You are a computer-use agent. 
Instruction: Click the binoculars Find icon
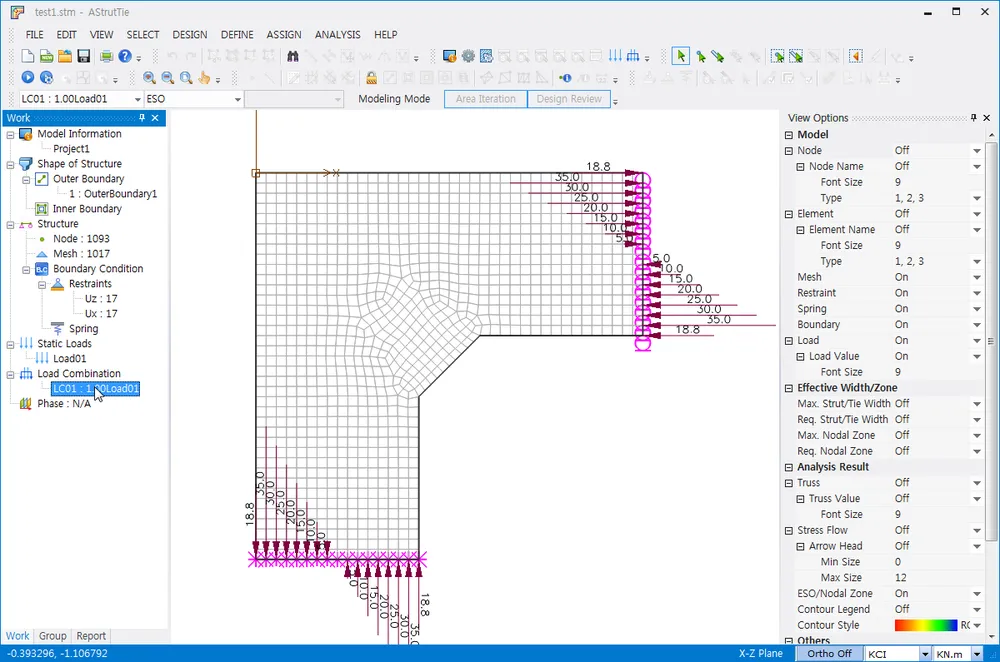[293, 57]
